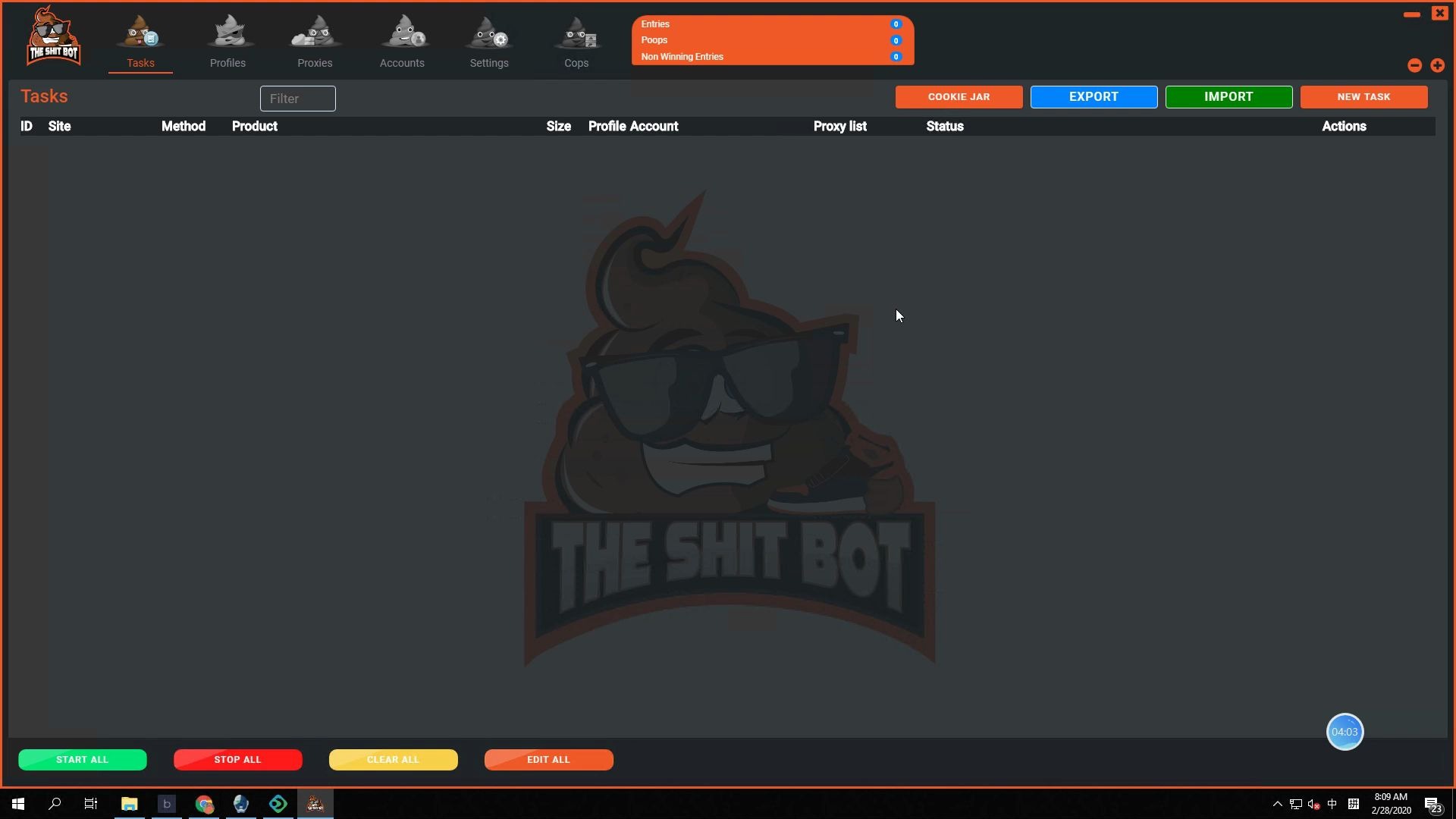Click the volume muted tray icon
The width and height of the screenshot is (1456, 819).
click(x=1314, y=805)
